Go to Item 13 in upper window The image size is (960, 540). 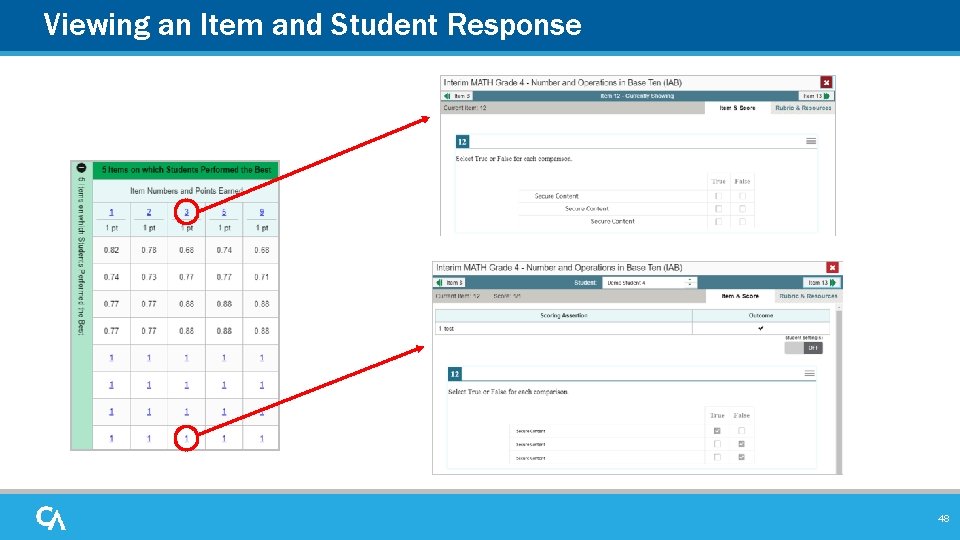tap(816, 96)
